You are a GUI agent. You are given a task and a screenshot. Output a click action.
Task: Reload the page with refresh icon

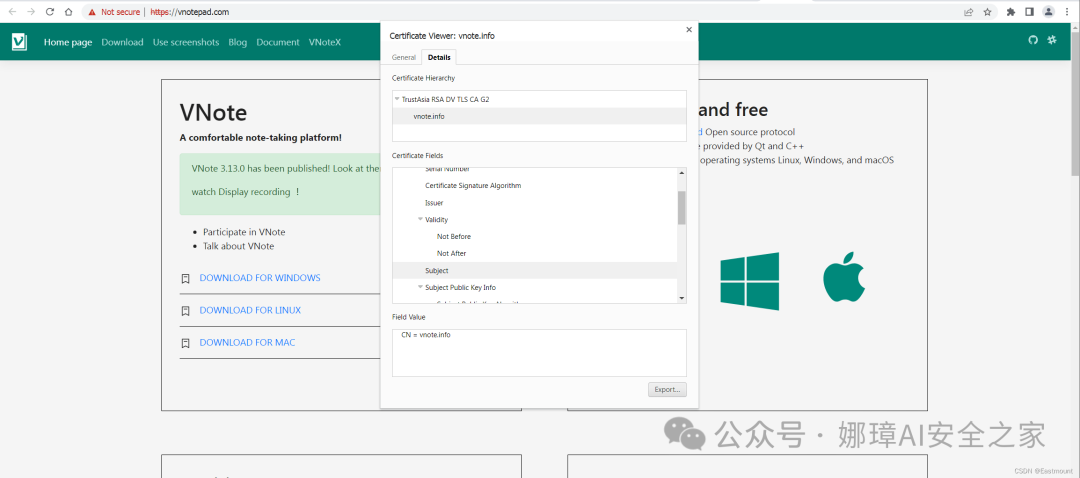click(50, 12)
